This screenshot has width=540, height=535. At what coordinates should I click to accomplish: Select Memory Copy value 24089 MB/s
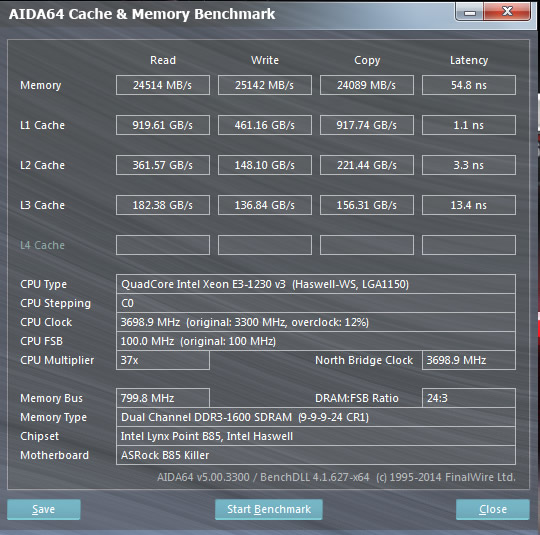[367, 85]
